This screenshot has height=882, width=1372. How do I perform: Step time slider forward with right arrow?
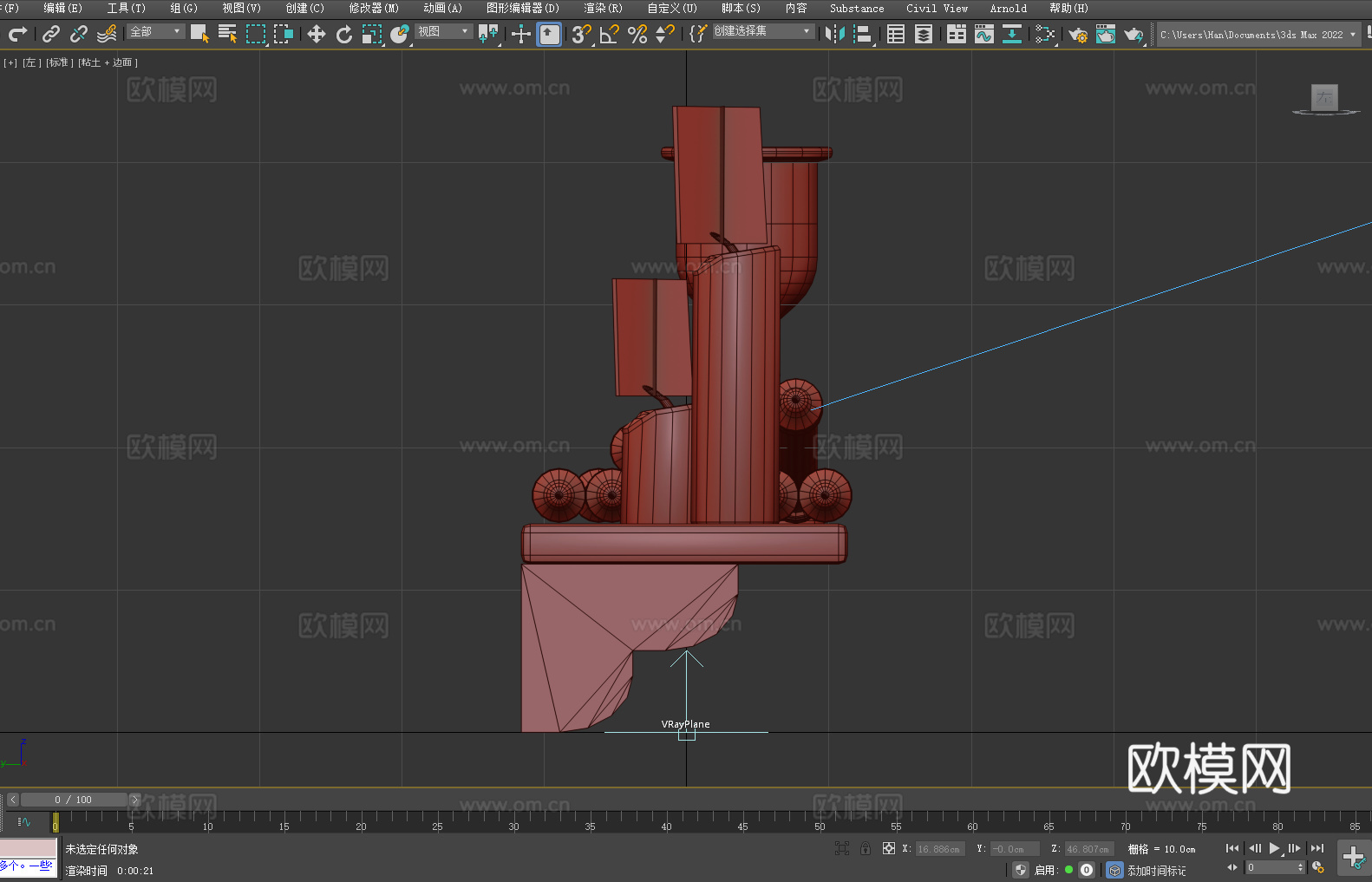point(134,800)
